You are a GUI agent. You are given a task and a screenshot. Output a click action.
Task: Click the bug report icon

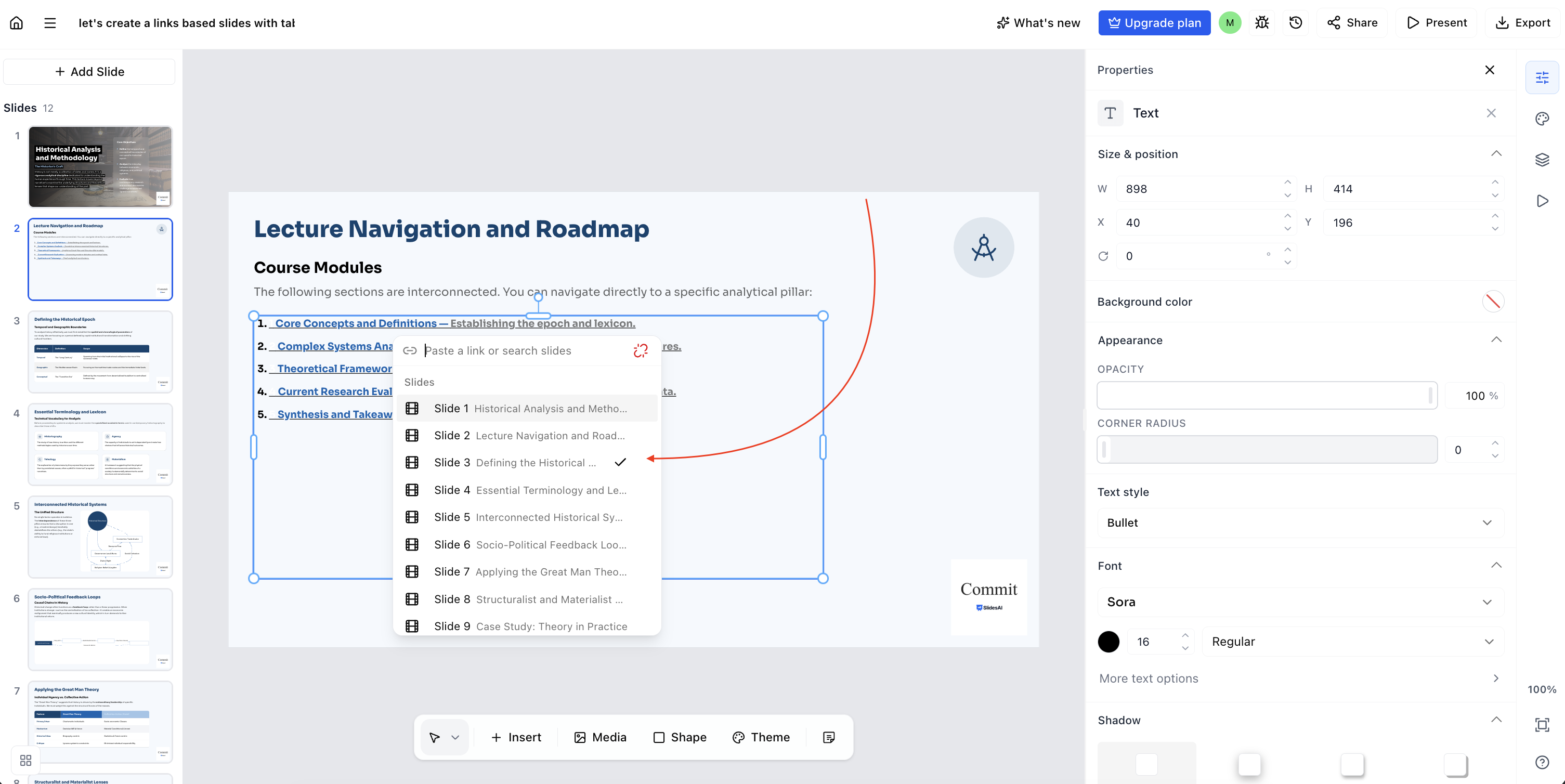click(1262, 23)
